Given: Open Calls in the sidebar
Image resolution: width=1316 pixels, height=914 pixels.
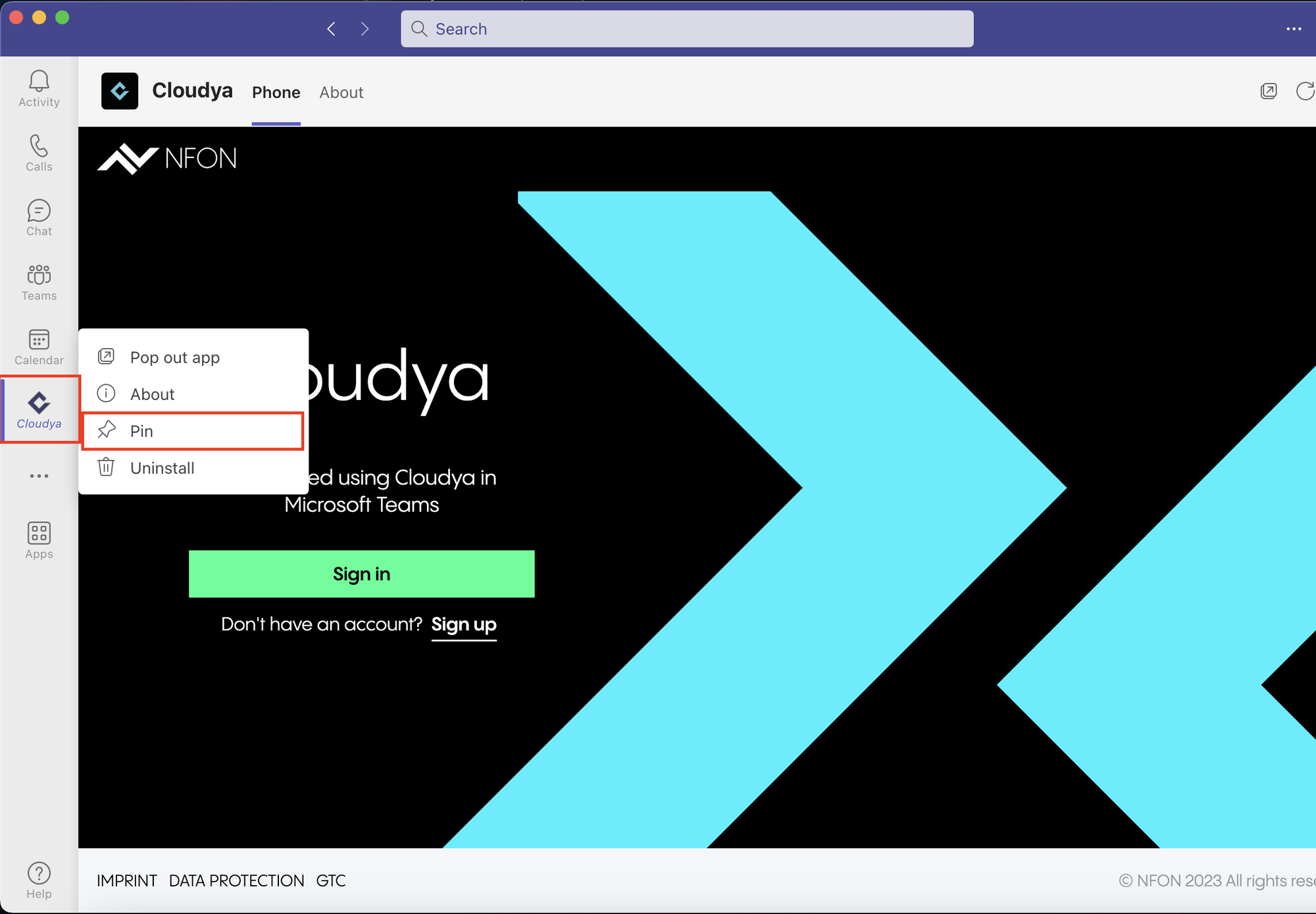Looking at the screenshot, I should tap(39, 153).
